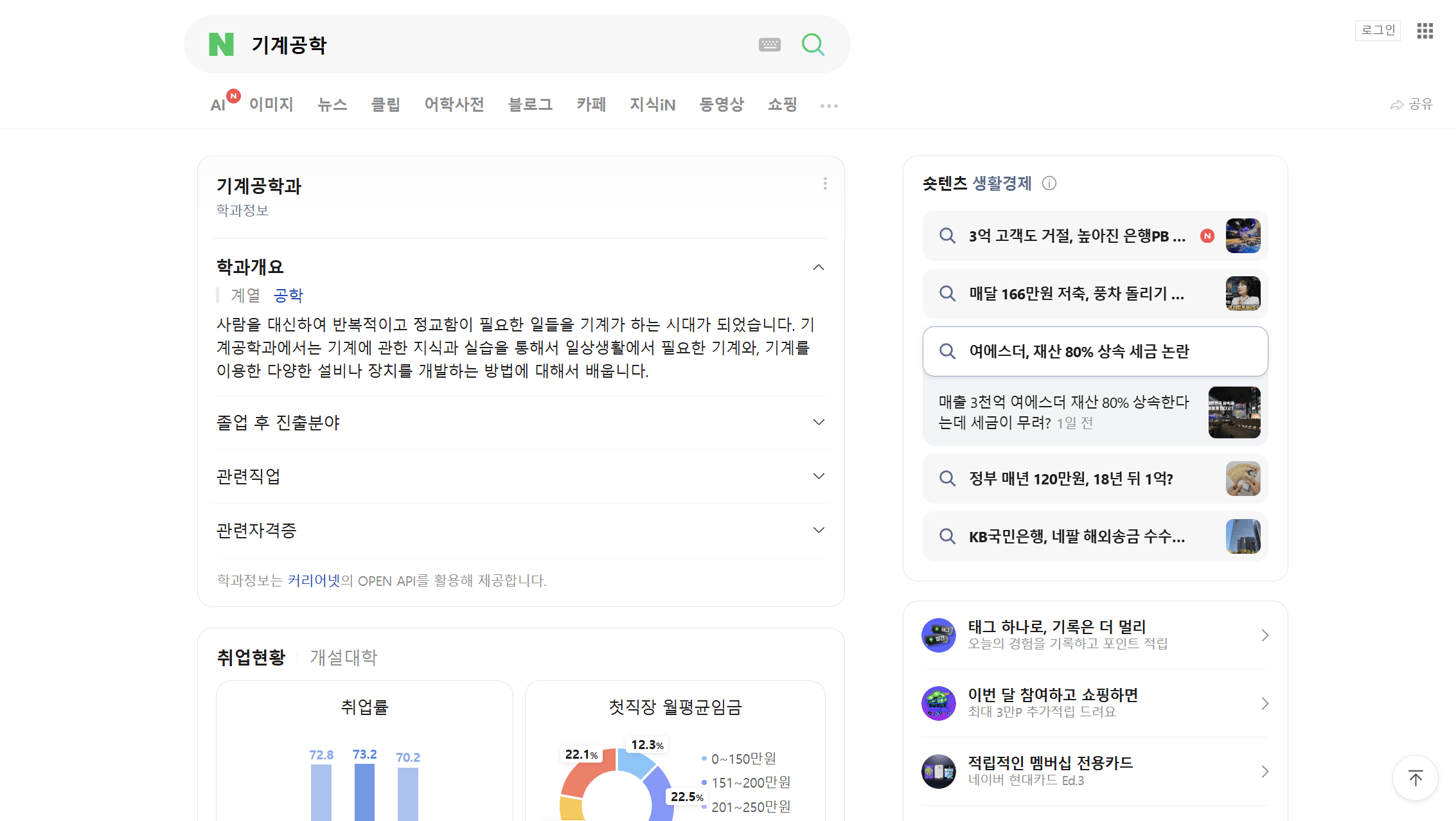Click the magnifier icon beside 매달 166만원 저축

tap(947, 294)
